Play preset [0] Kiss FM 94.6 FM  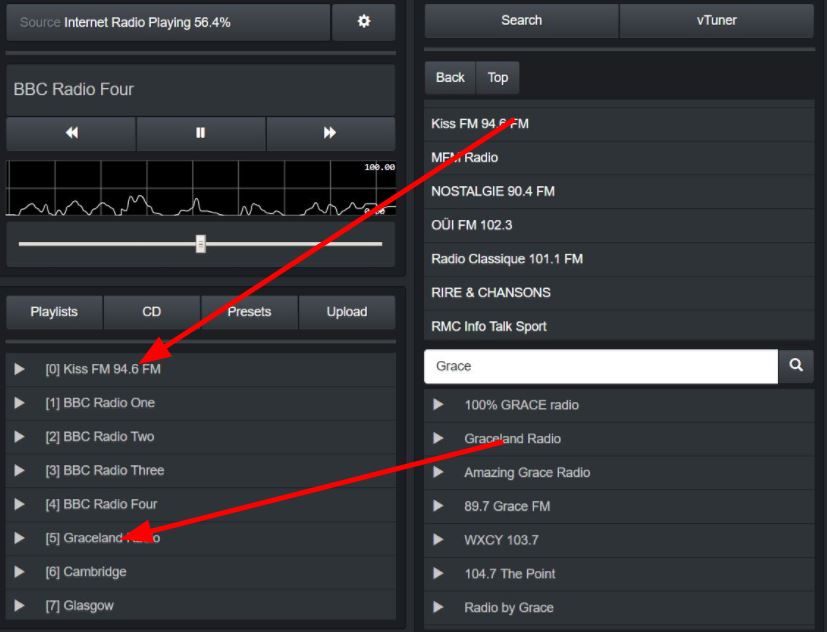pos(20,369)
